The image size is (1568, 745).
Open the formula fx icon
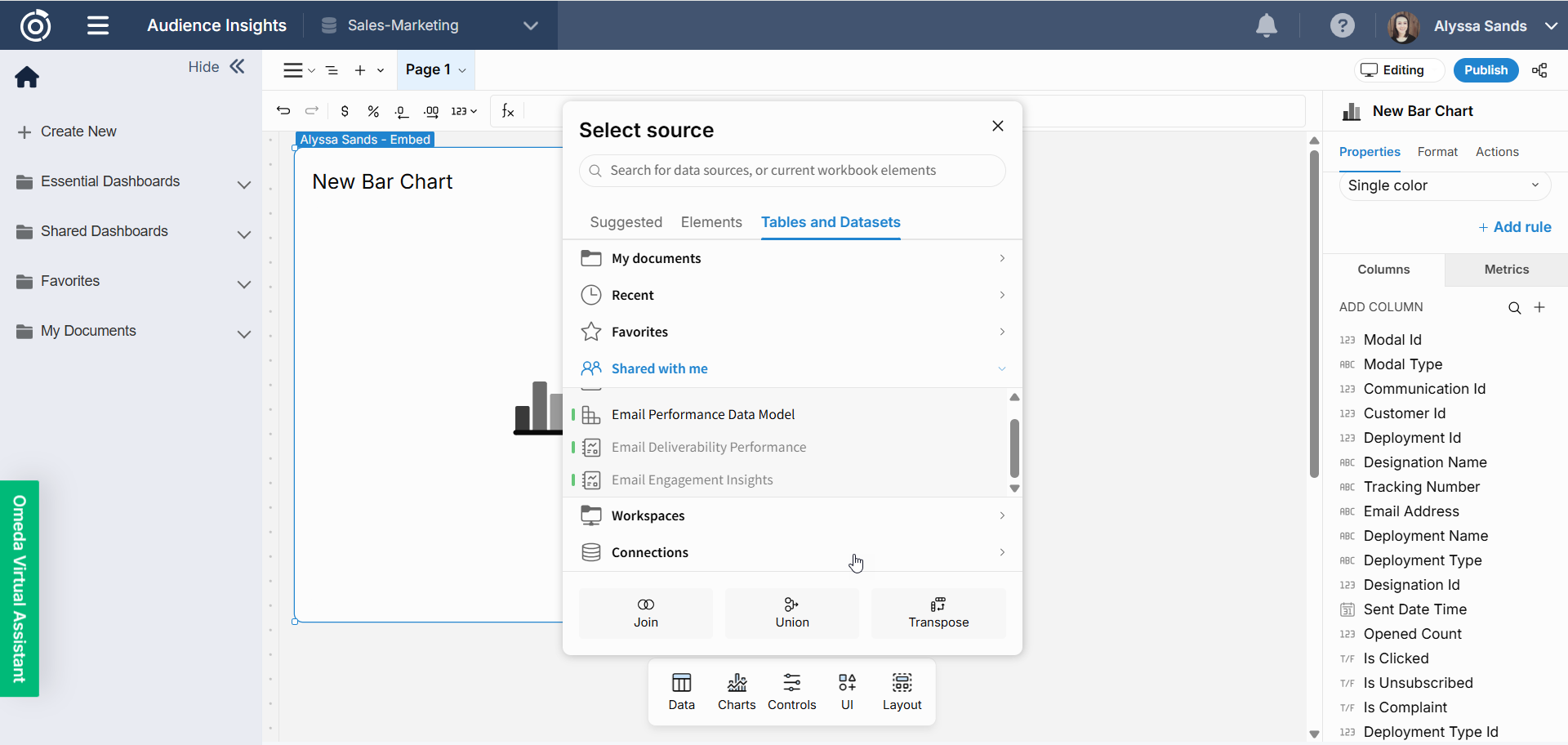508,111
